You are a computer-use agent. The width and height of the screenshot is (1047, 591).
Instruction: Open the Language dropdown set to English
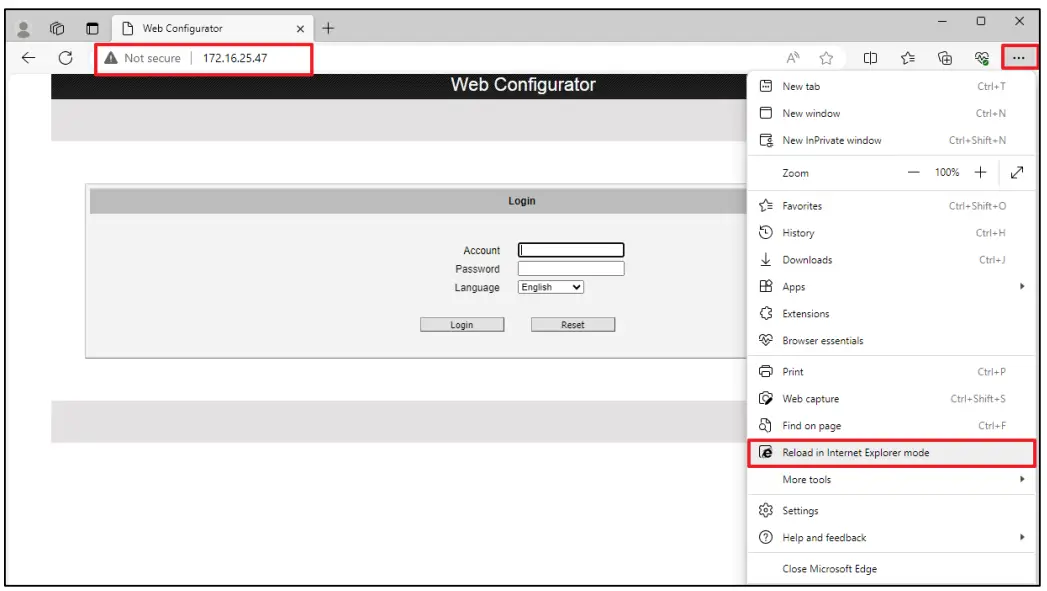click(551, 287)
